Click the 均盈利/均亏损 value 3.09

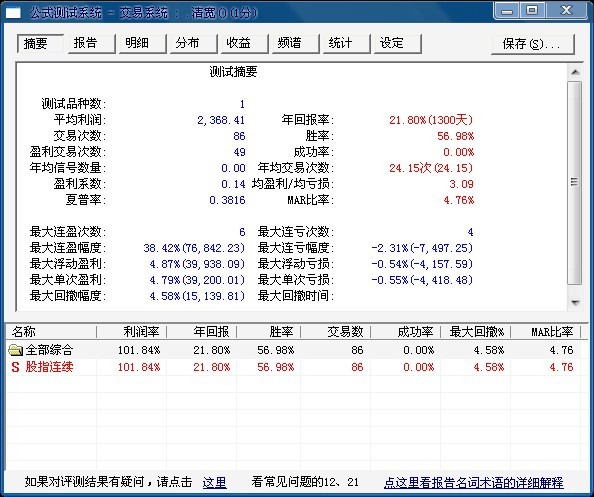click(x=461, y=184)
